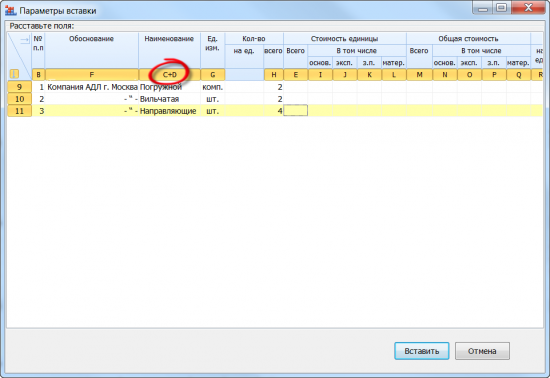Select row header 10
Image resolution: width=550 pixels, height=378 pixels.
[x=19, y=99]
